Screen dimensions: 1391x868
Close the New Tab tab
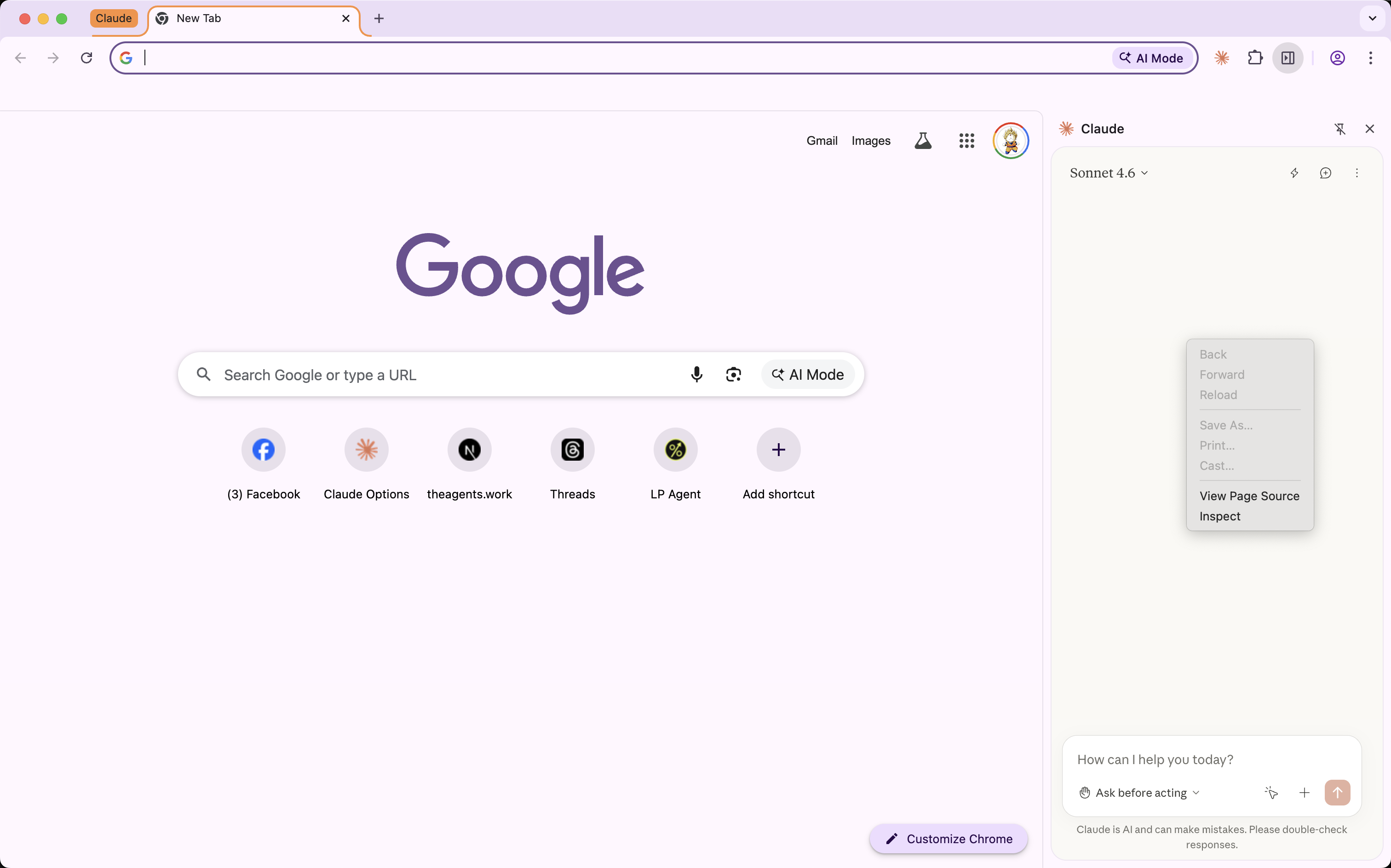[346, 18]
